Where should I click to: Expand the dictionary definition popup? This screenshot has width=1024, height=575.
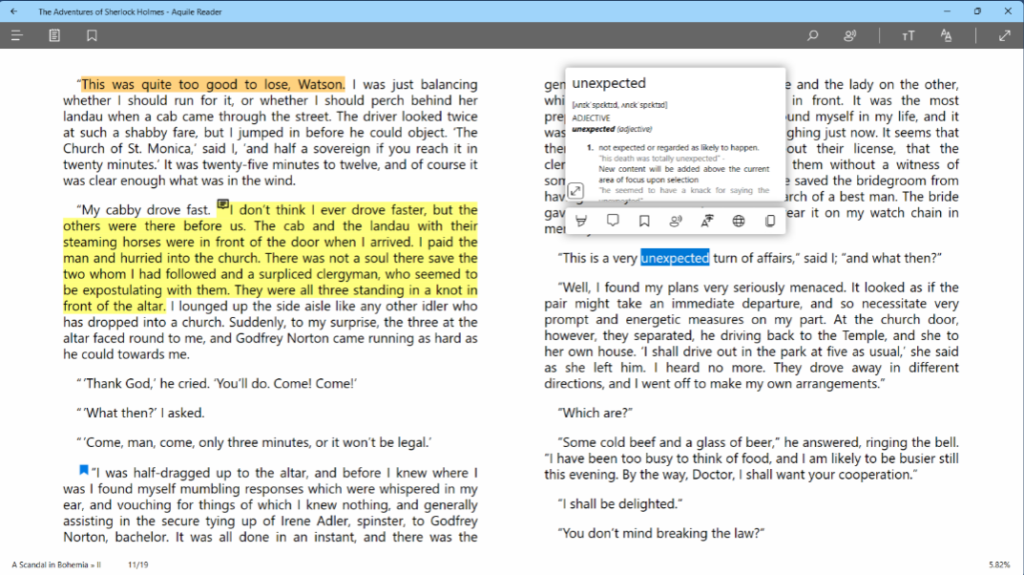click(577, 191)
